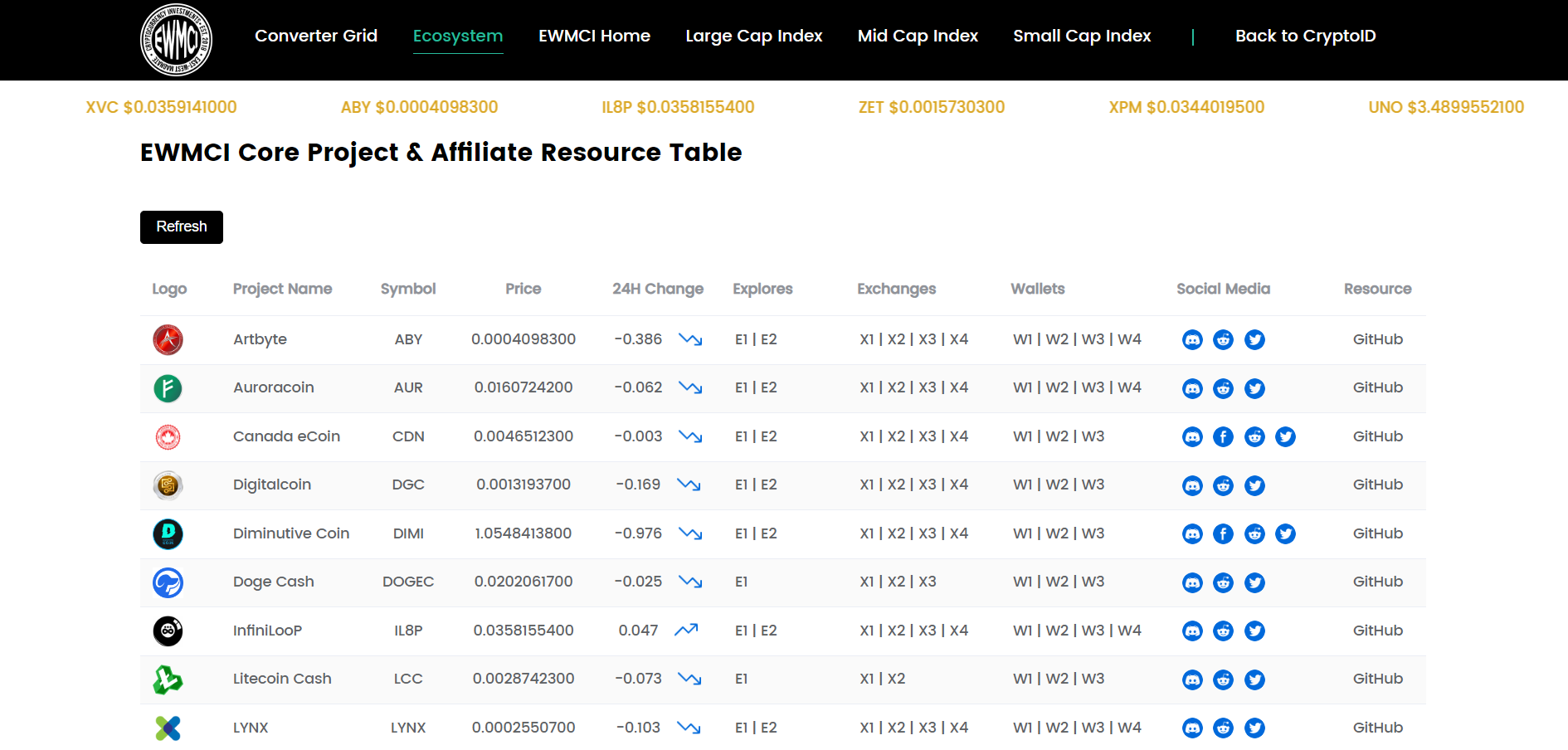Open Auroracoin E2 explorer link

[x=769, y=387]
